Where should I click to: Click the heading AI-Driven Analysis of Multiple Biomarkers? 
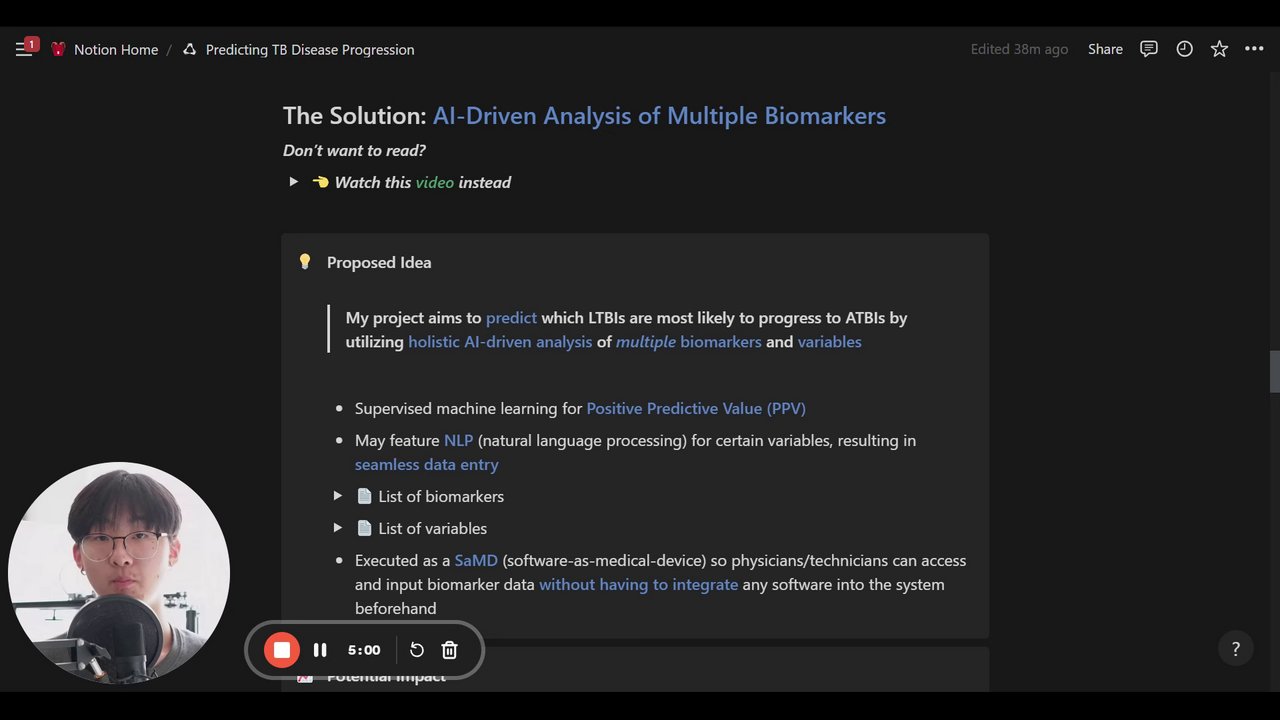[659, 115]
